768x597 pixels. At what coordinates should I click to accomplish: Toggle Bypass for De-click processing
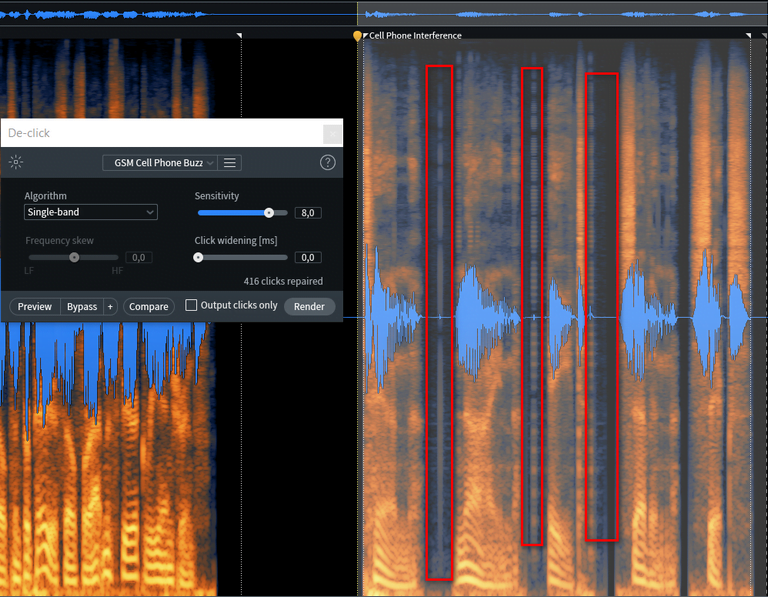(81, 306)
